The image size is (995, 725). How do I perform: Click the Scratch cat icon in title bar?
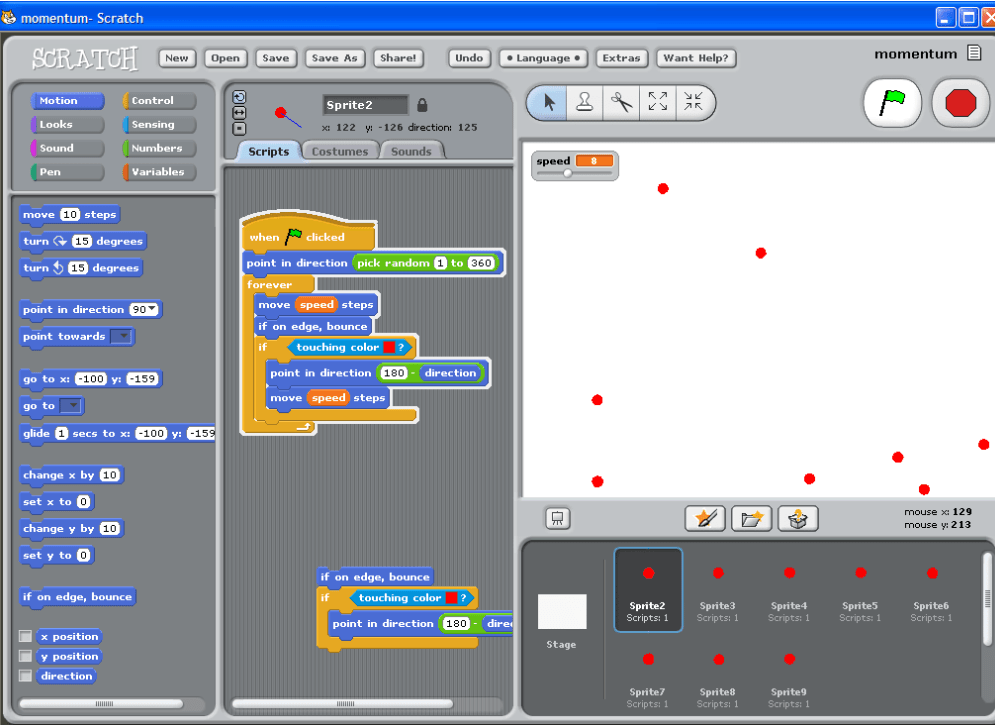point(9,17)
